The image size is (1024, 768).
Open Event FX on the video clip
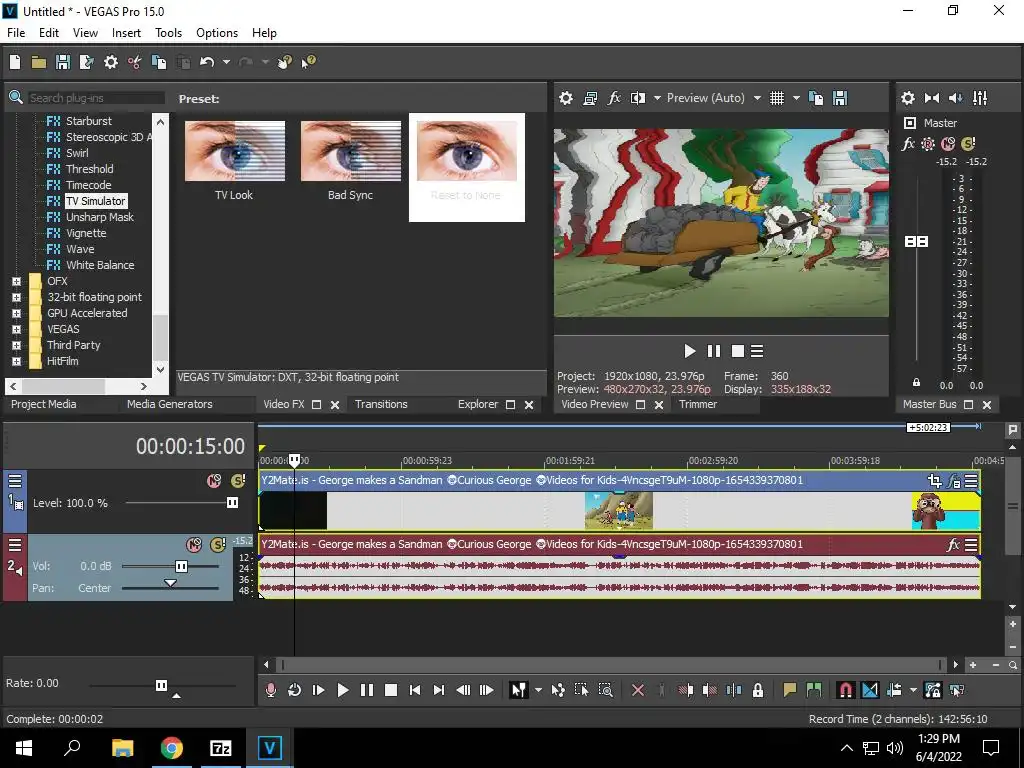click(x=953, y=481)
